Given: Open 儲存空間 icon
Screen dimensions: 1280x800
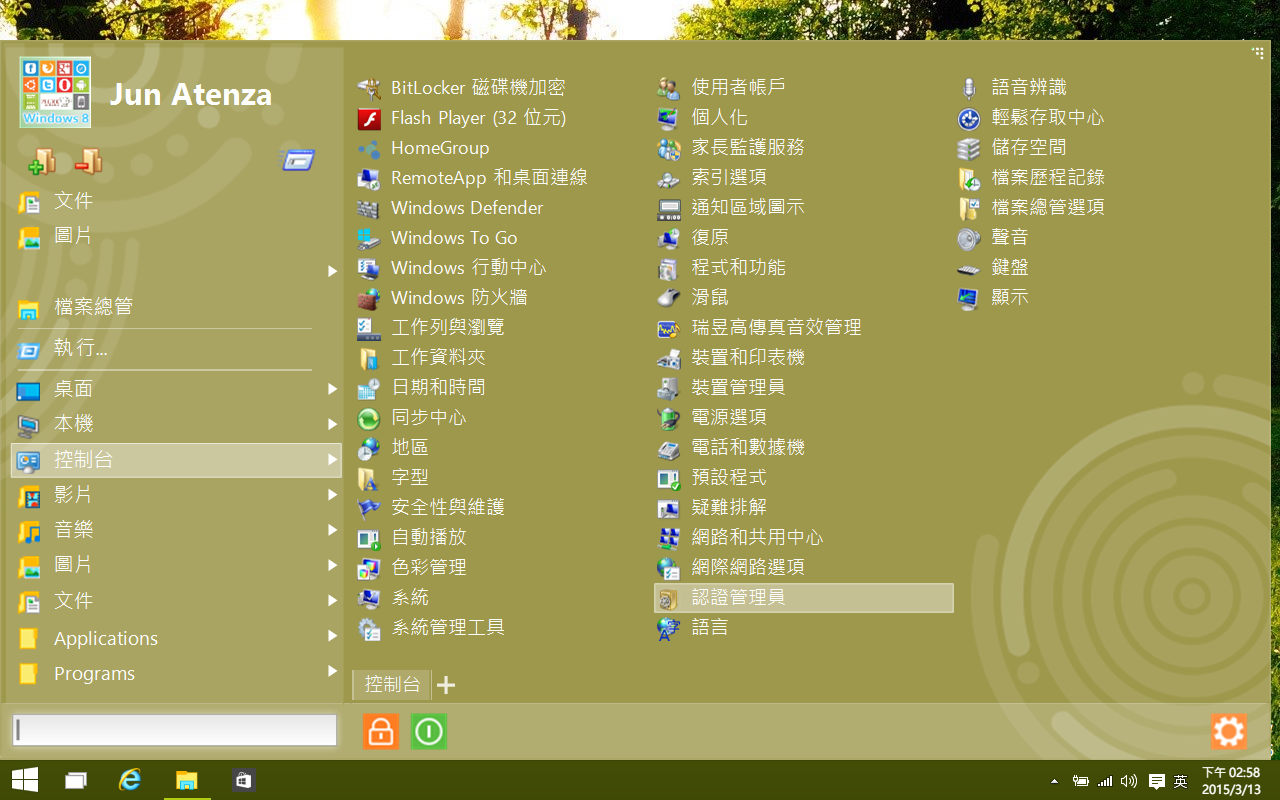Looking at the screenshot, I should [969, 148].
